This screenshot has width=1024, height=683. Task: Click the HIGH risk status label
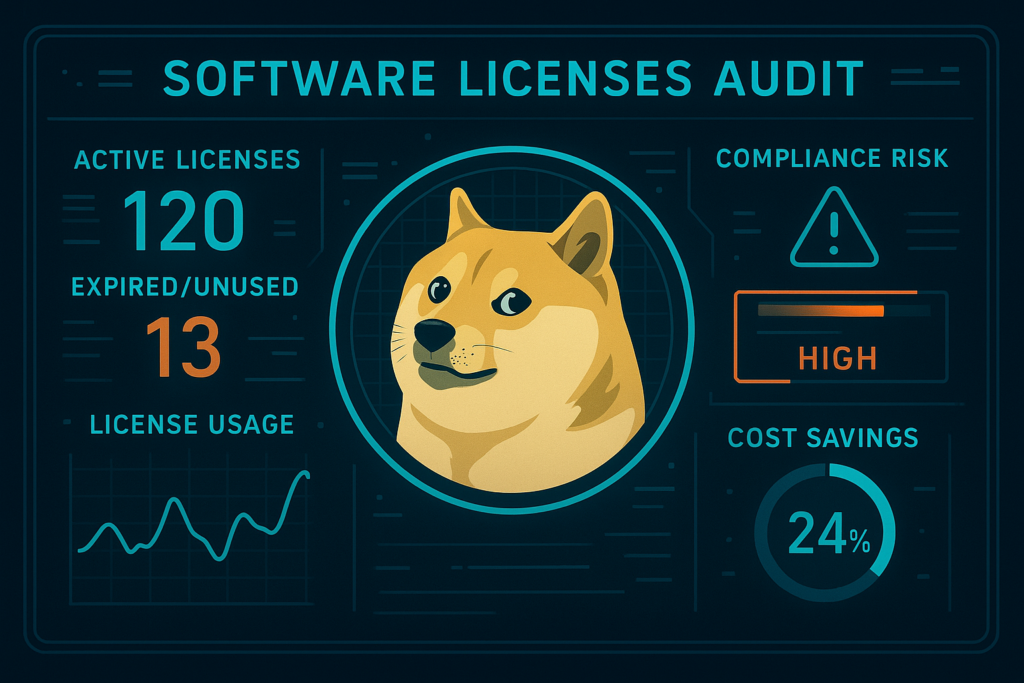[838, 358]
